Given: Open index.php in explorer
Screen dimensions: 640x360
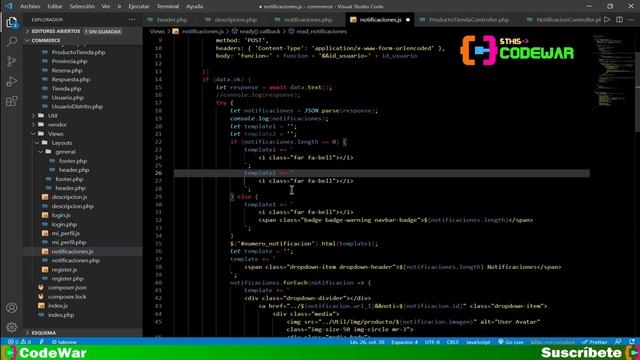Looking at the screenshot, I should [x=61, y=315].
